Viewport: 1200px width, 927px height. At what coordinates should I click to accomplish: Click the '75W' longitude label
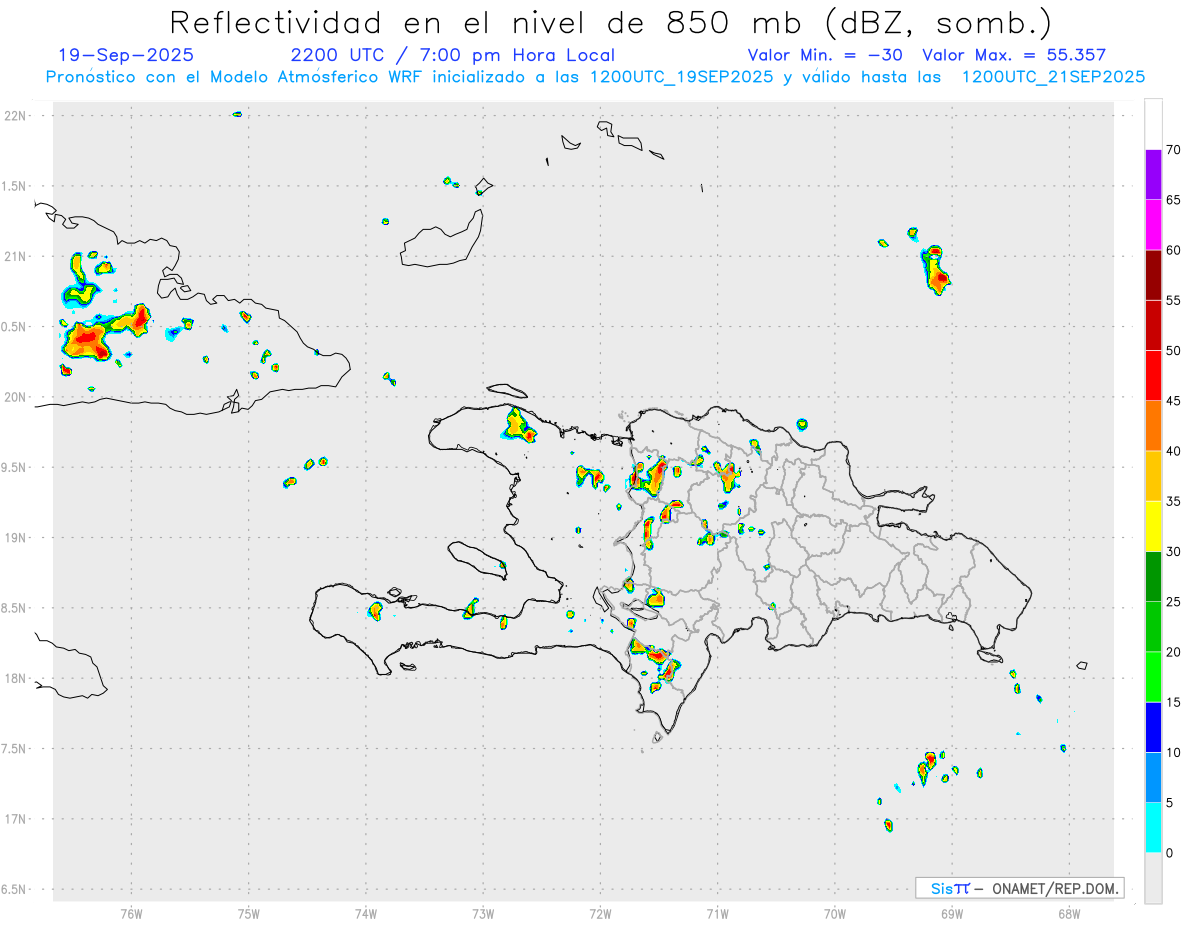coord(248,913)
